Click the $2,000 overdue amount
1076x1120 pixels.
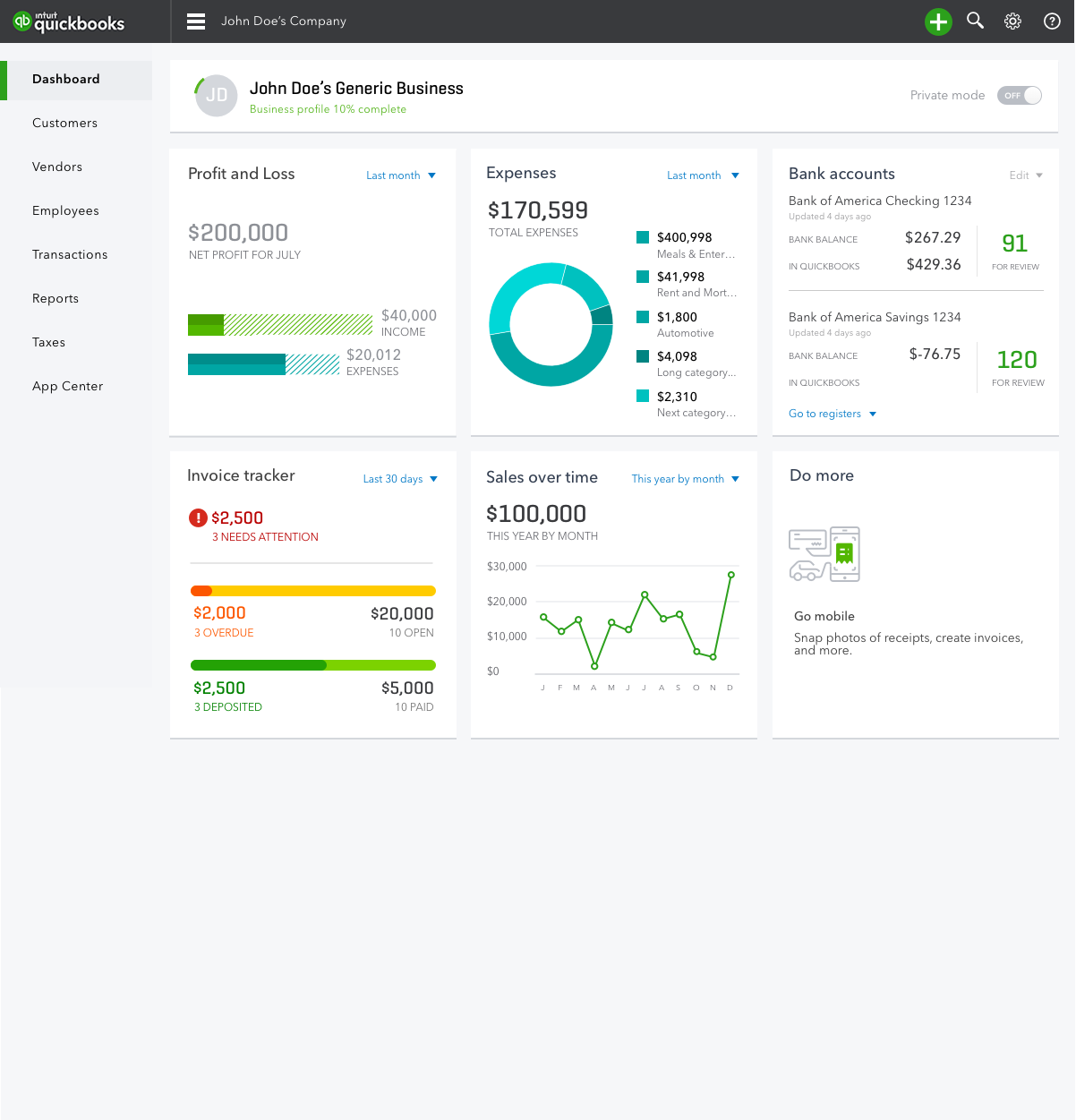pyautogui.click(x=219, y=612)
